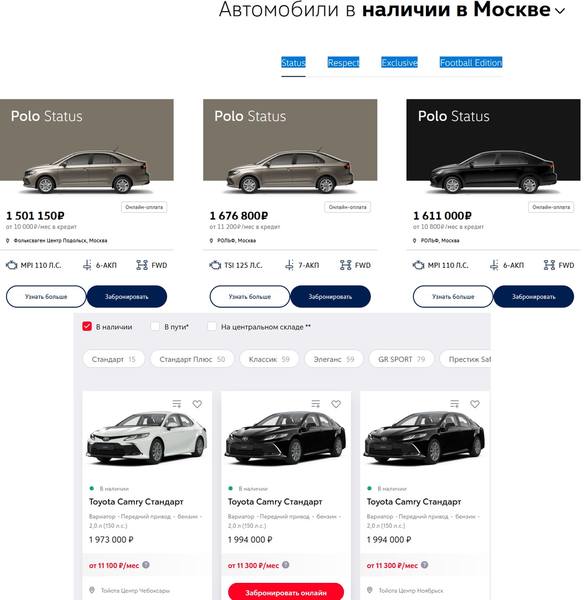Switch to the Football Edition tab

tap(471, 62)
